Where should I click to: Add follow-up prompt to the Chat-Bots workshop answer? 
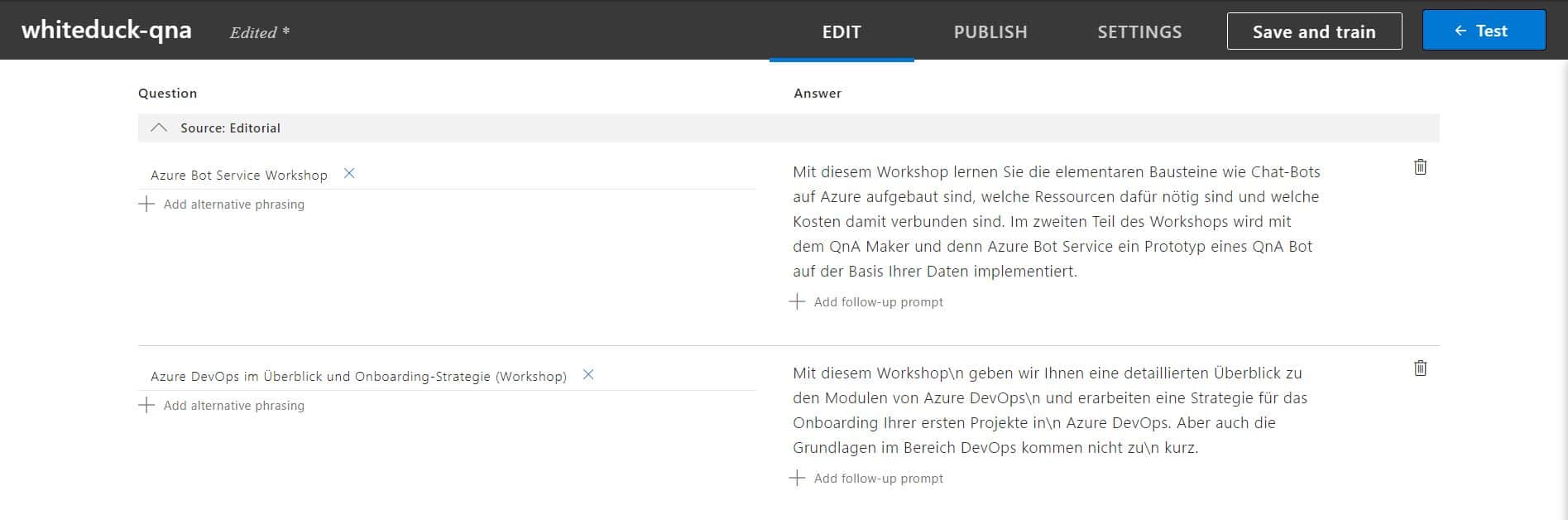[866, 301]
